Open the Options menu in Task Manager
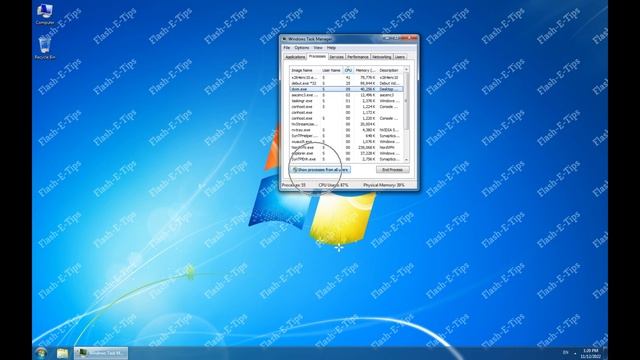The width and height of the screenshot is (640, 360). [x=302, y=48]
